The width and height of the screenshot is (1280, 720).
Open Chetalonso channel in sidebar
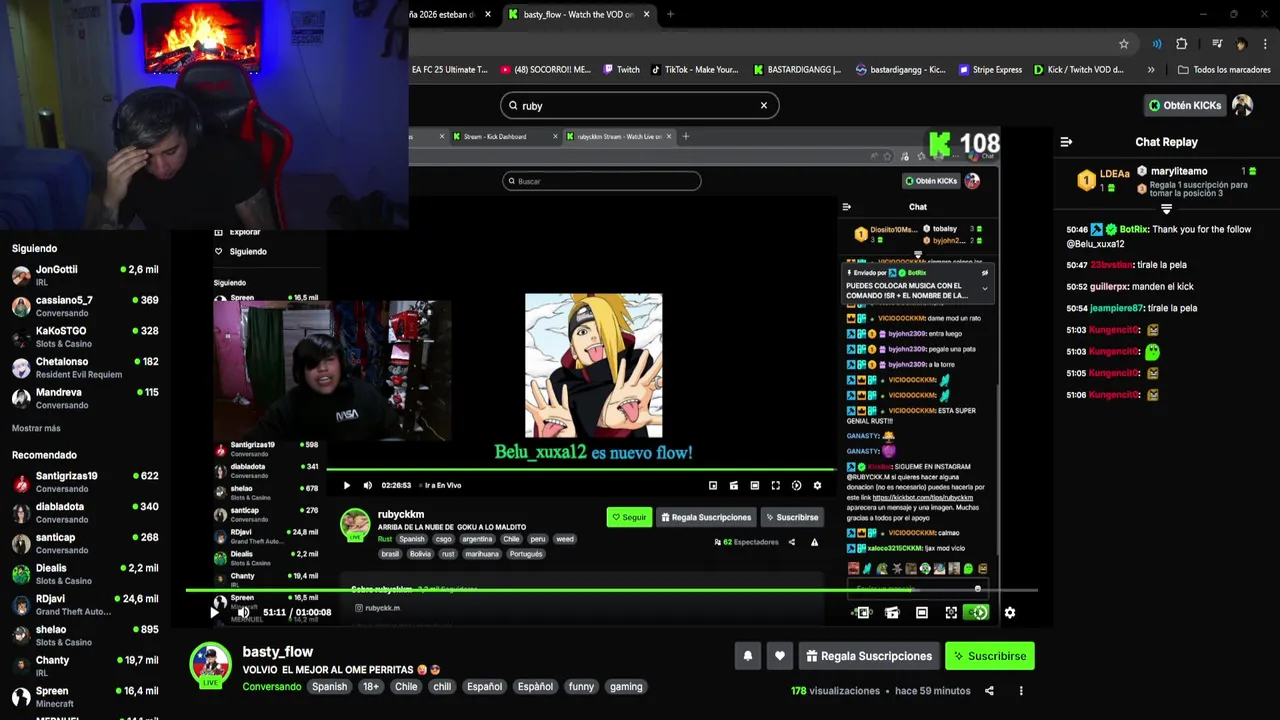[85, 367]
